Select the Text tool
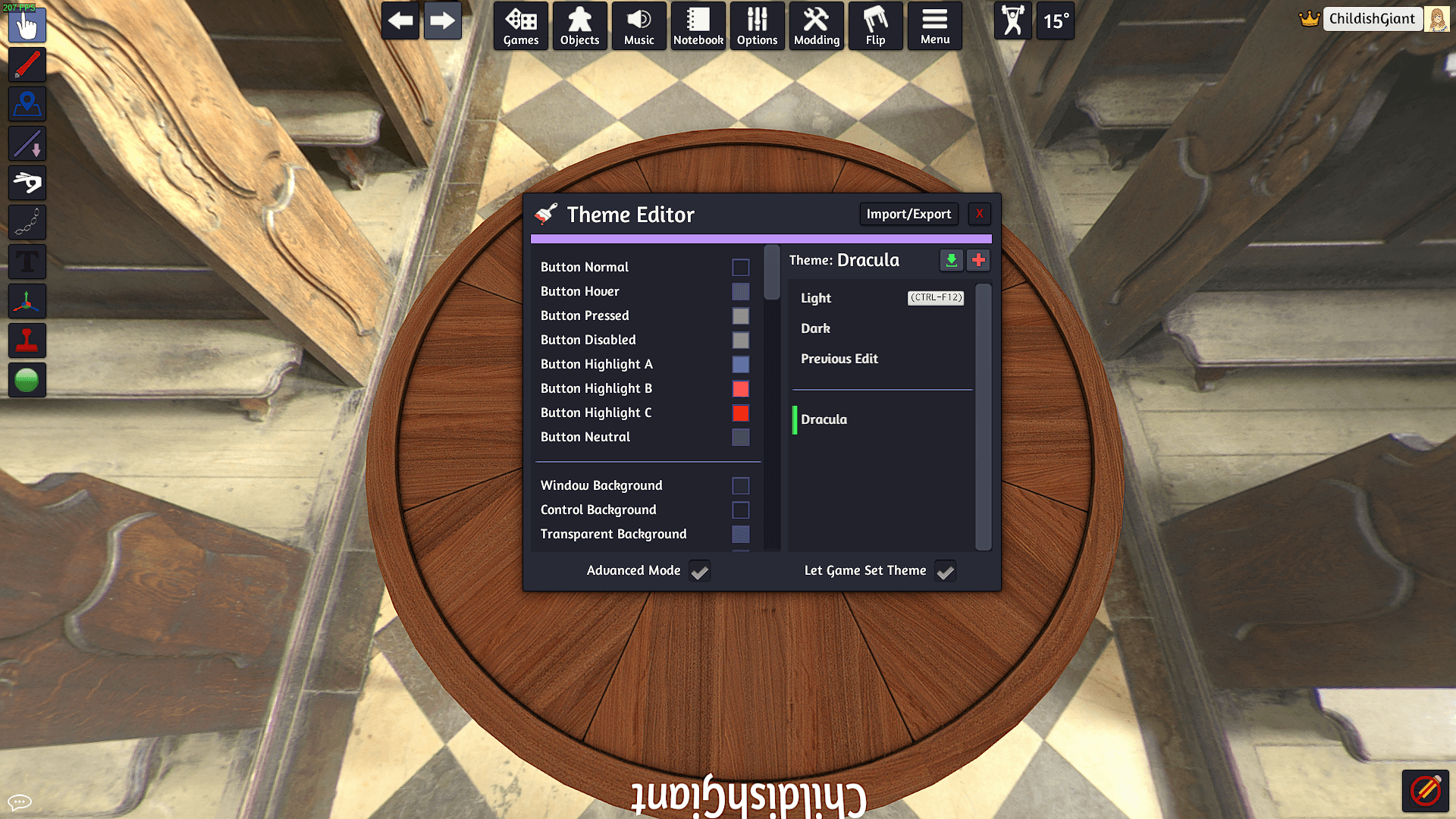1456x819 pixels. click(x=27, y=262)
